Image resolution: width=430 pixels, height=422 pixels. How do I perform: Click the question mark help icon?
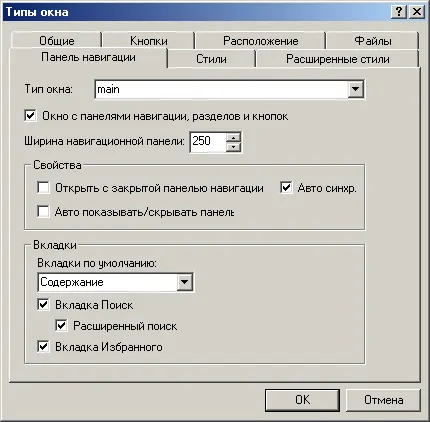coord(398,12)
